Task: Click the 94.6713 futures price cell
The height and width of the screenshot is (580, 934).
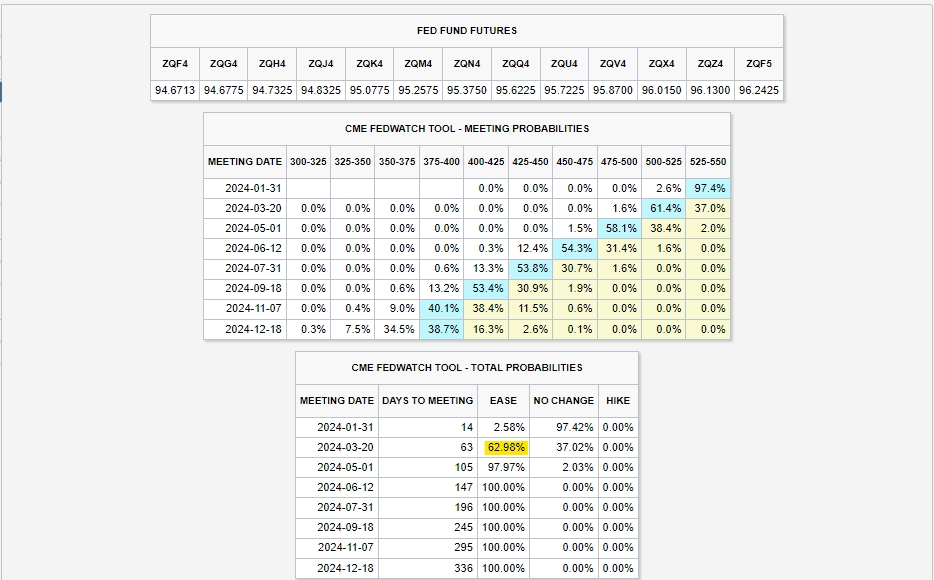Action: [175, 90]
